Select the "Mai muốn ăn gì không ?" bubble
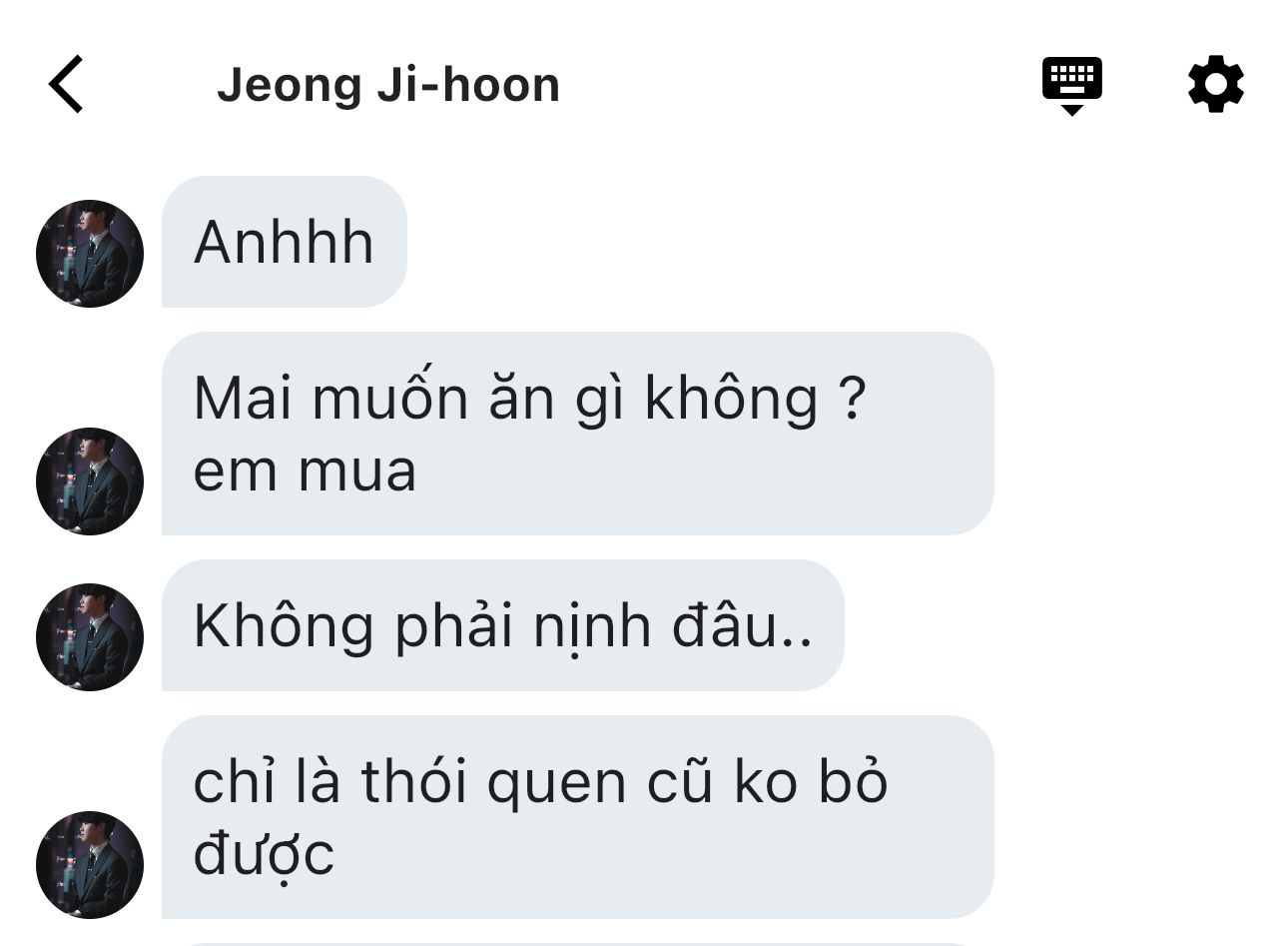Viewport: 1288px width, 946px height. pyautogui.click(x=578, y=434)
